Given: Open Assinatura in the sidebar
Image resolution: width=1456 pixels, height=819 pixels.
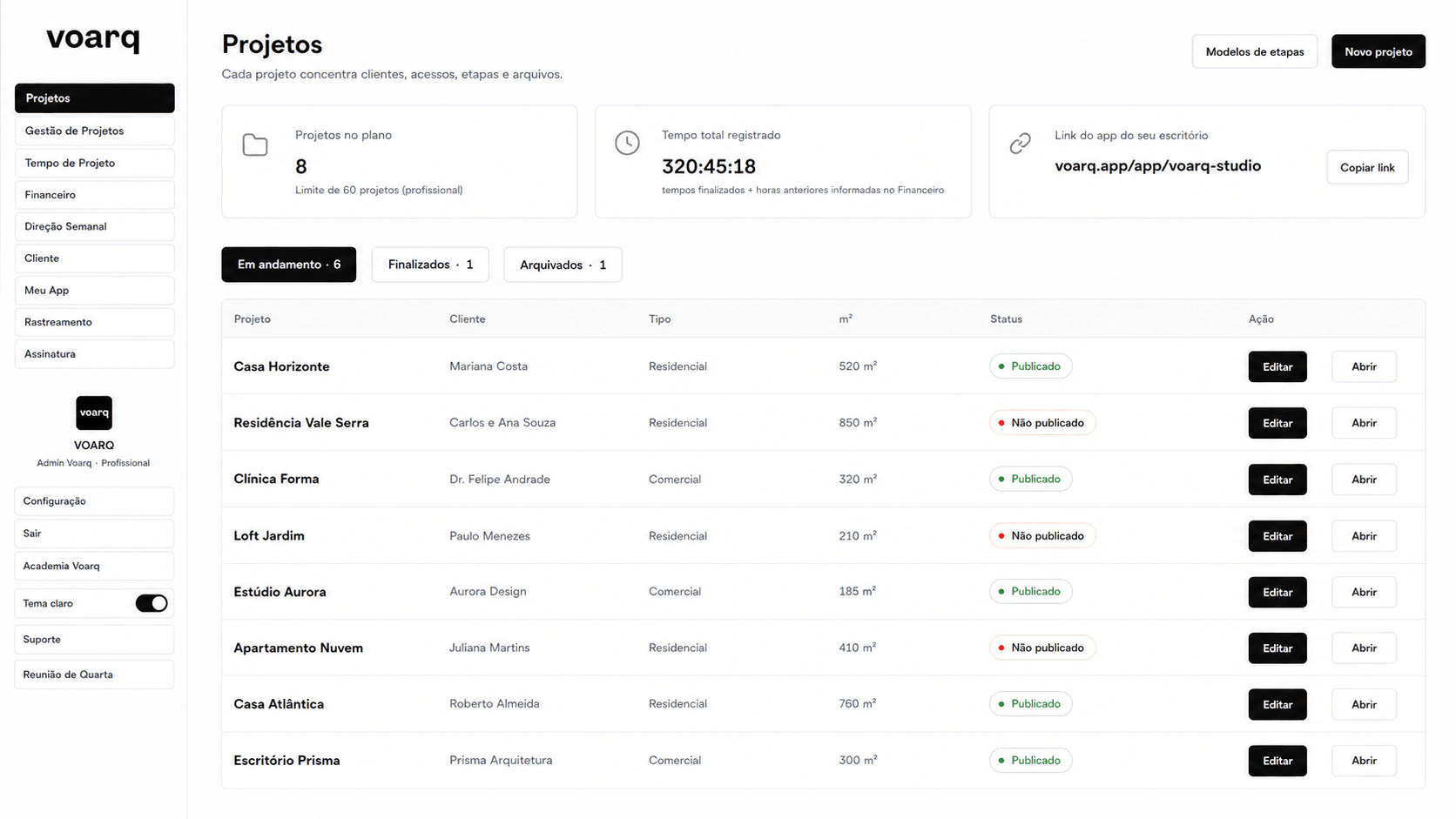Looking at the screenshot, I should pos(94,354).
